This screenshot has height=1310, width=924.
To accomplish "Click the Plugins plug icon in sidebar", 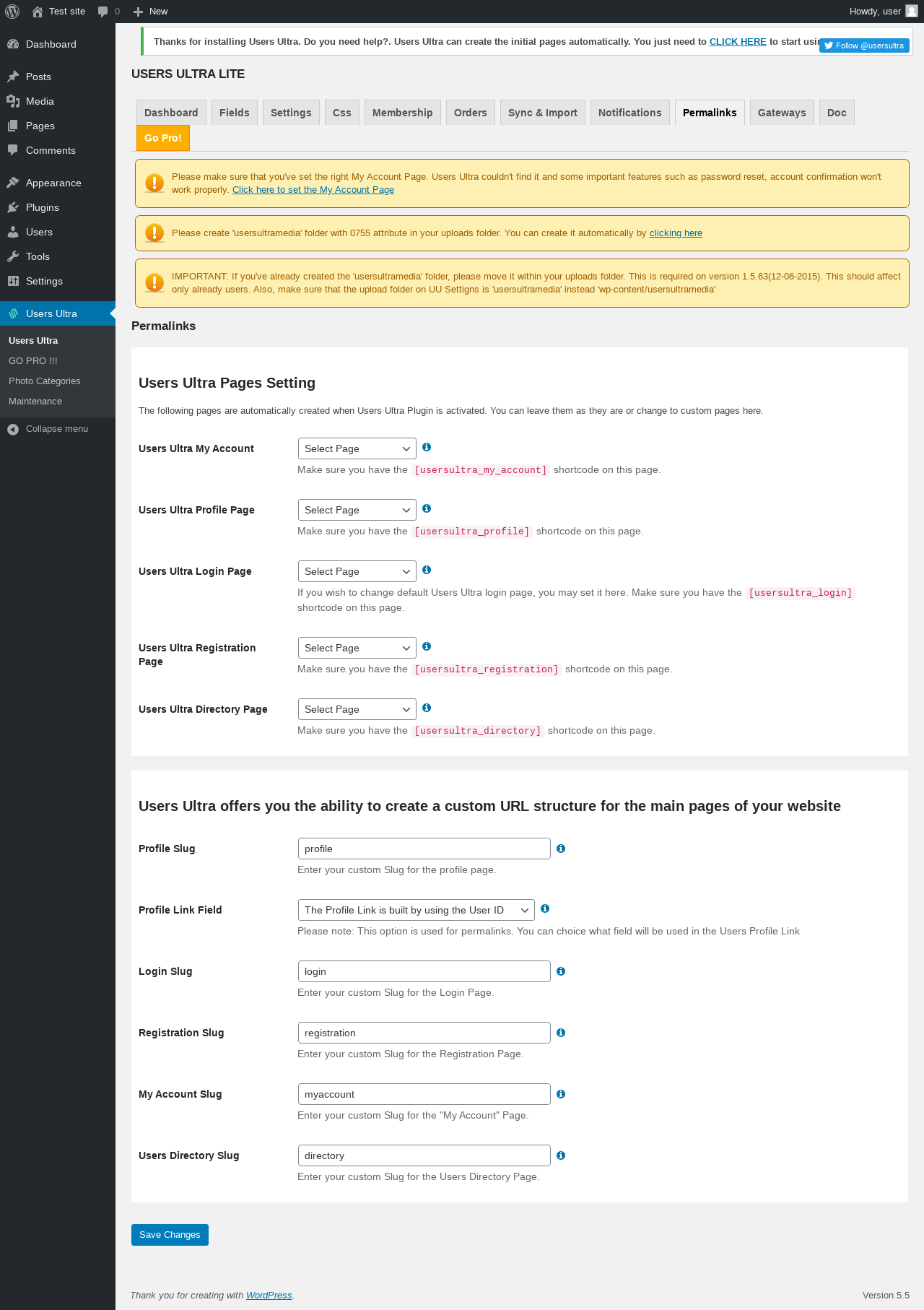I will click(x=13, y=207).
